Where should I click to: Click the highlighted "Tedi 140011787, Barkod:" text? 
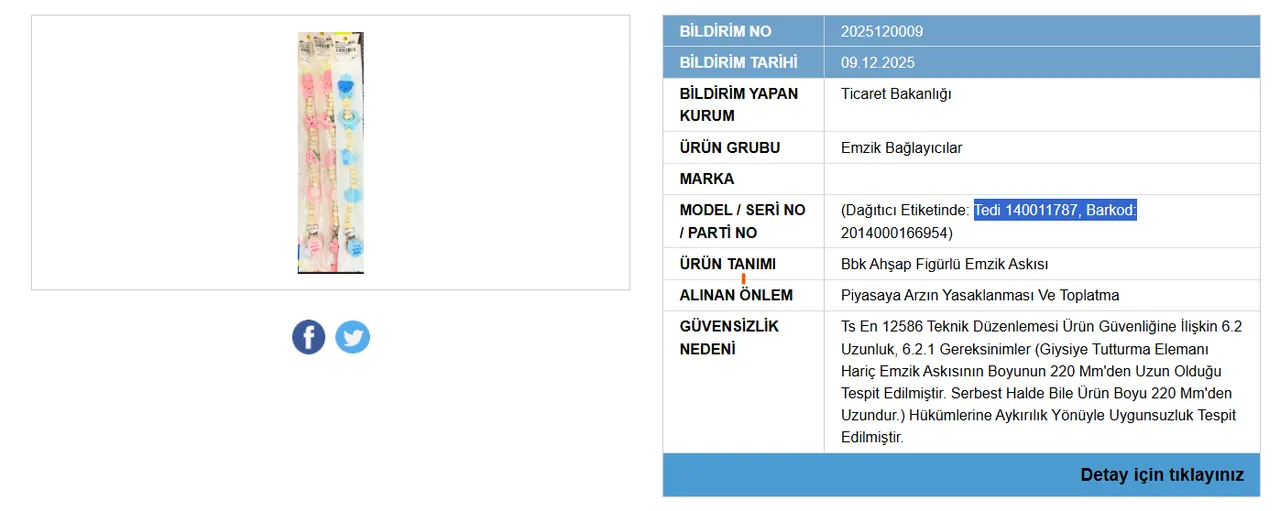(1055, 210)
